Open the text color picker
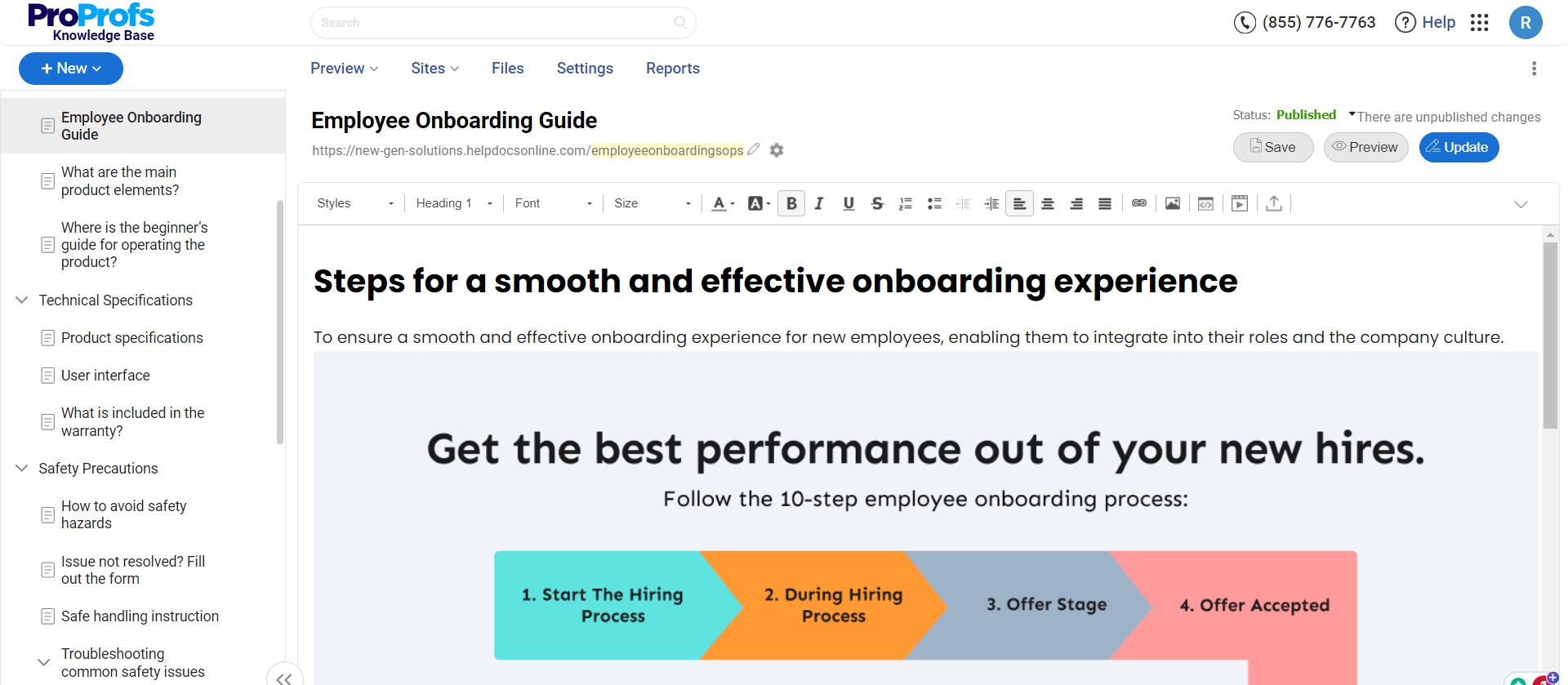This screenshot has width=1568, height=685. [x=722, y=203]
